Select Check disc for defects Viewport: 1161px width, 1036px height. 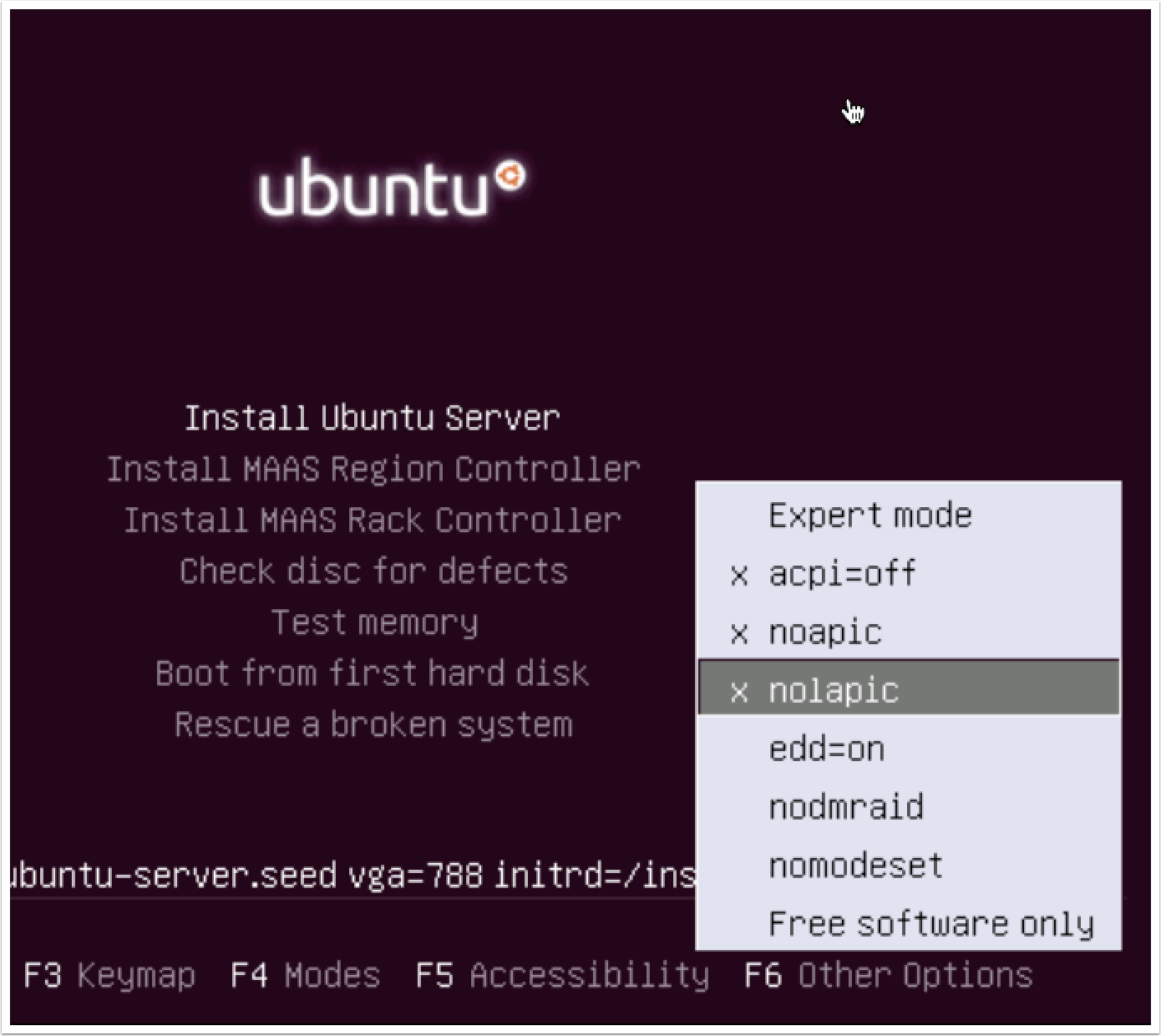click(x=373, y=571)
